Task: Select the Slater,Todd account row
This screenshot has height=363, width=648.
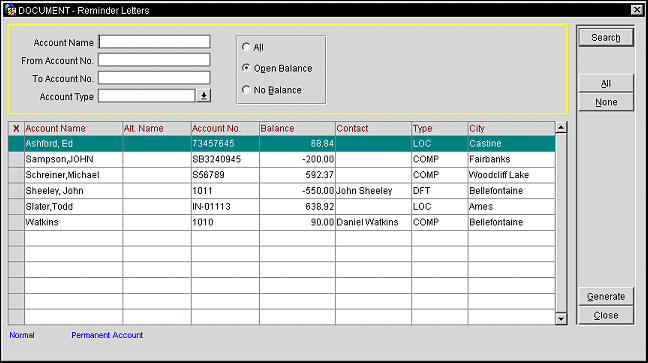Action: point(281,206)
